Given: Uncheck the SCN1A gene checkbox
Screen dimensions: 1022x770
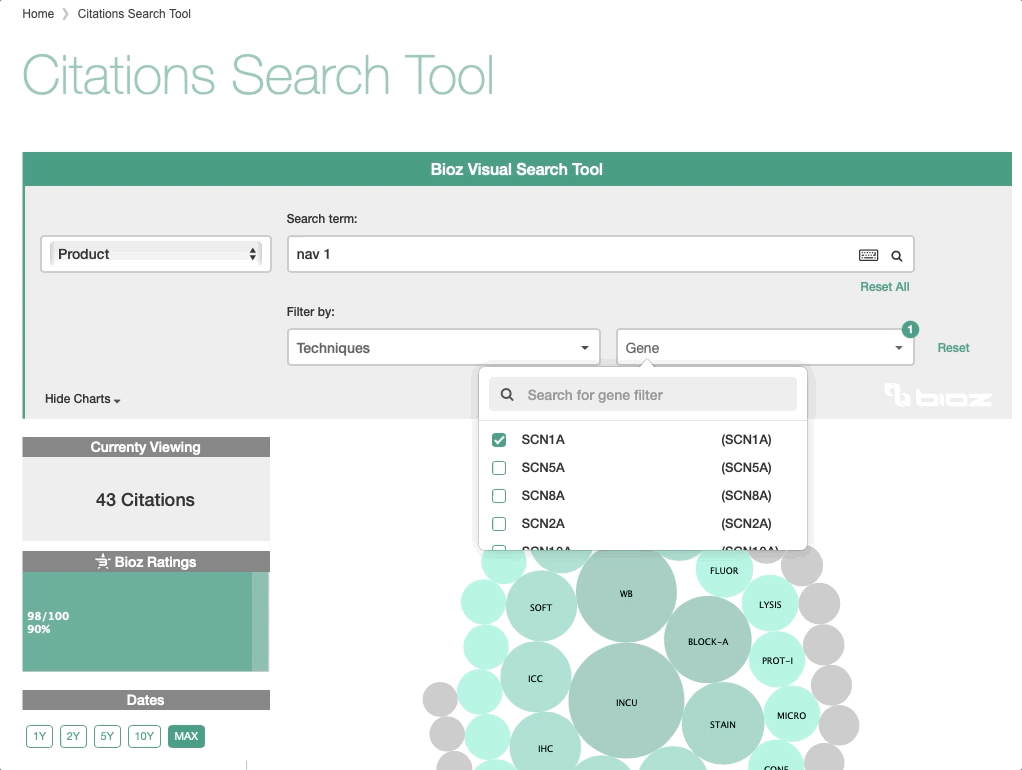Looking at the screenshot, I should click(500, 440).
